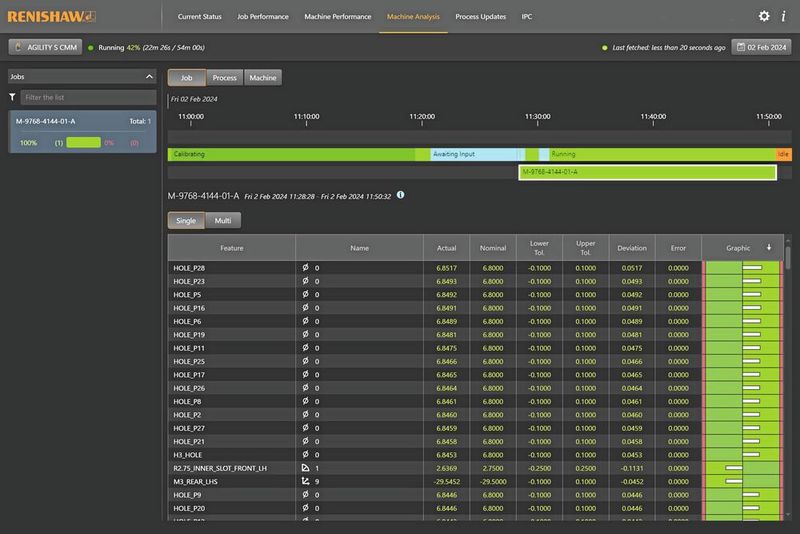Viewport: 800px width, 534px height.
Task: Click the diameter icon for HOLE_P5
Action: (x=305, y=294)
